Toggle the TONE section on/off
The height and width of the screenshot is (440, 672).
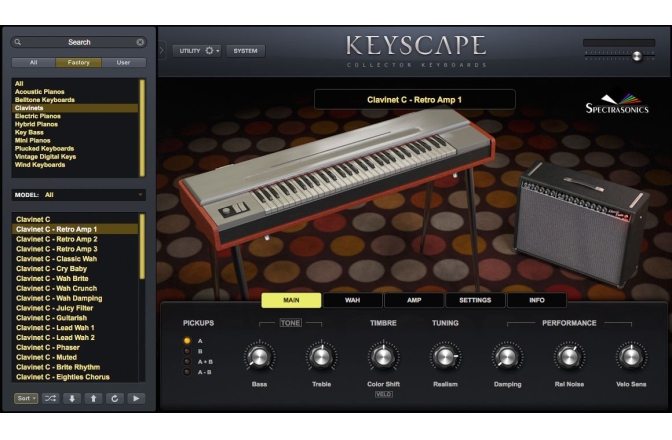point(291,323)
